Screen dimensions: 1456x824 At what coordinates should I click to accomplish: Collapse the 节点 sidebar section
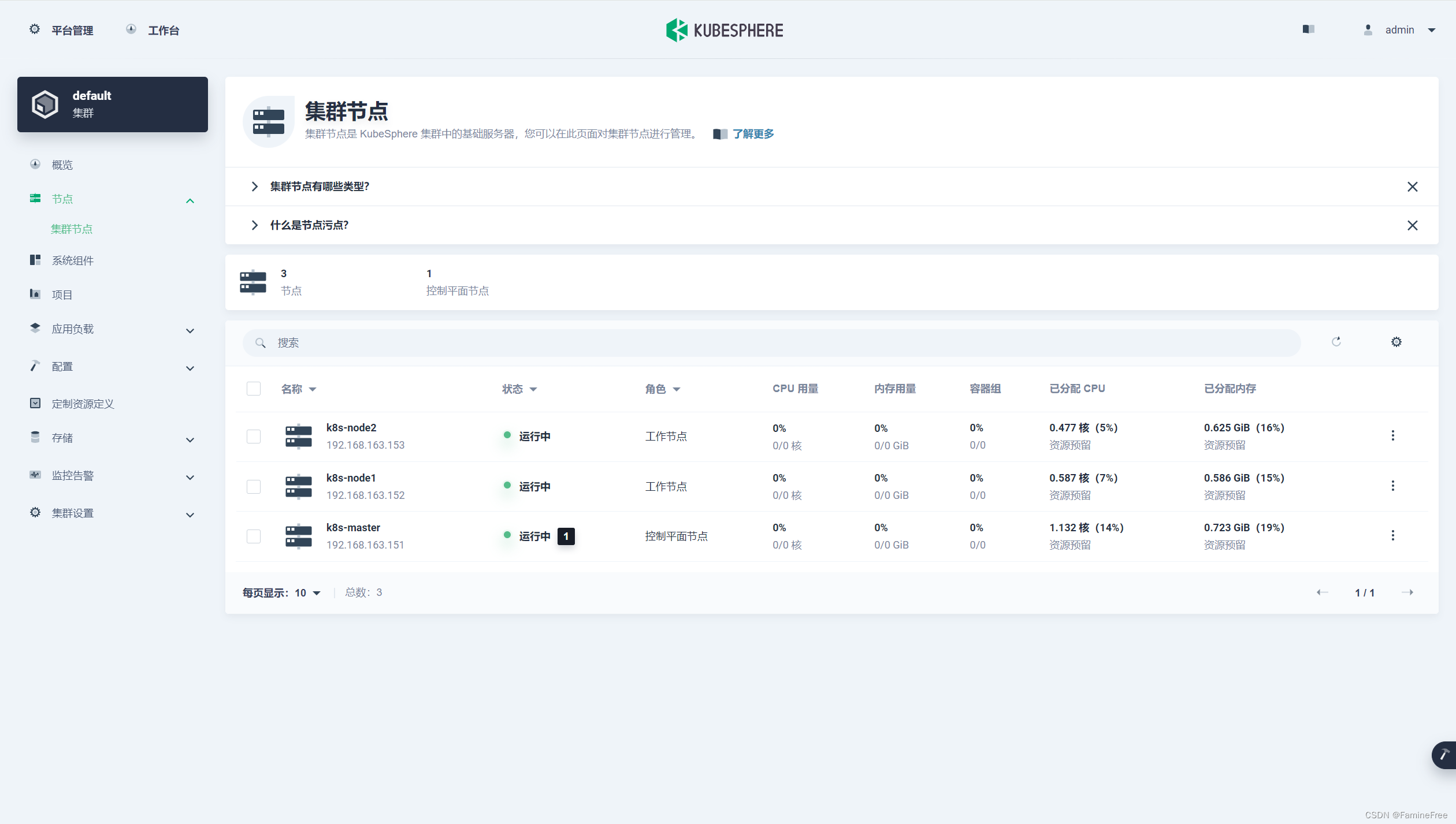pos(190,200)
